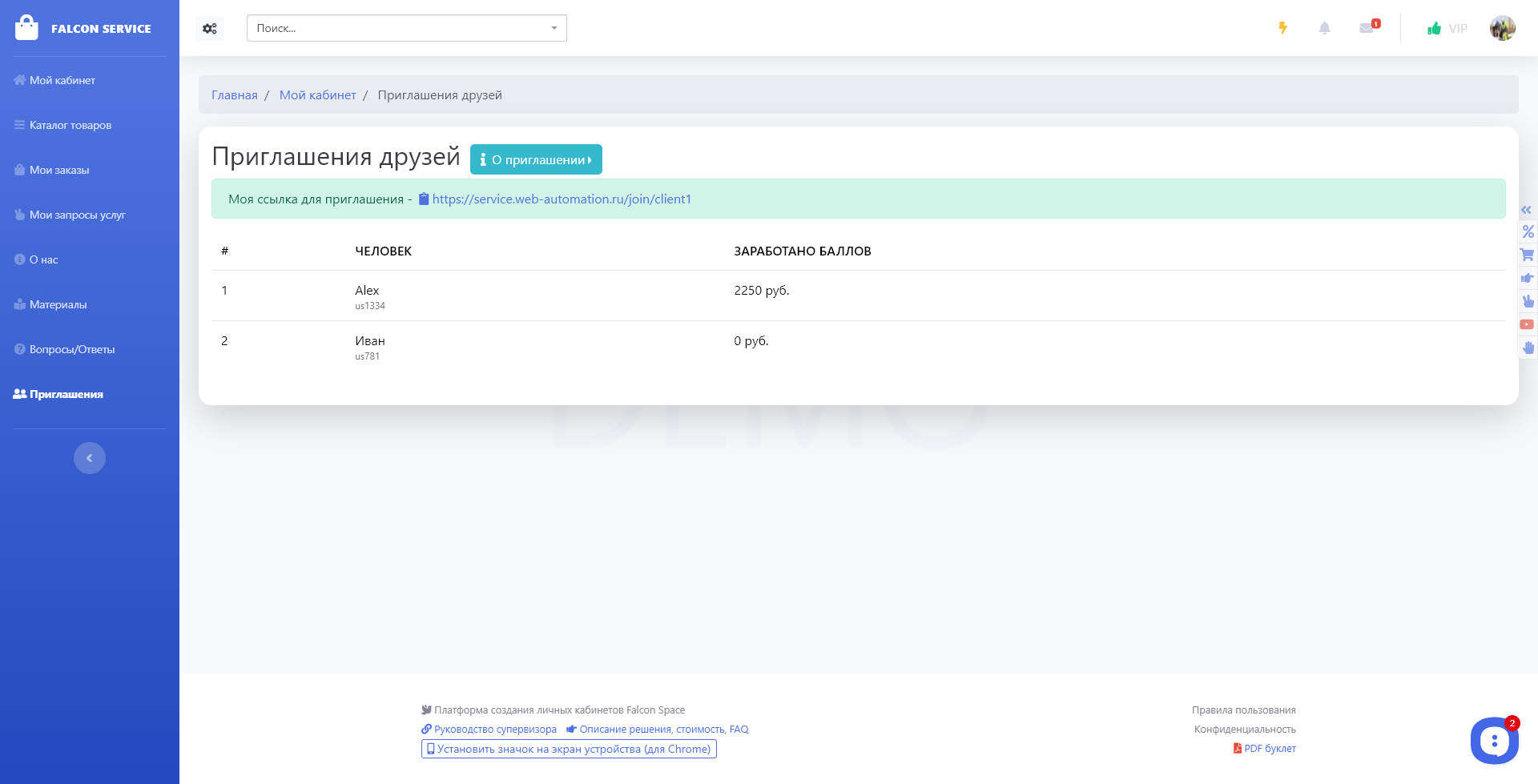This screenshot has height=784, width=1538.
Task: Click the red YouTube video icon
Action: point(1527,324)
